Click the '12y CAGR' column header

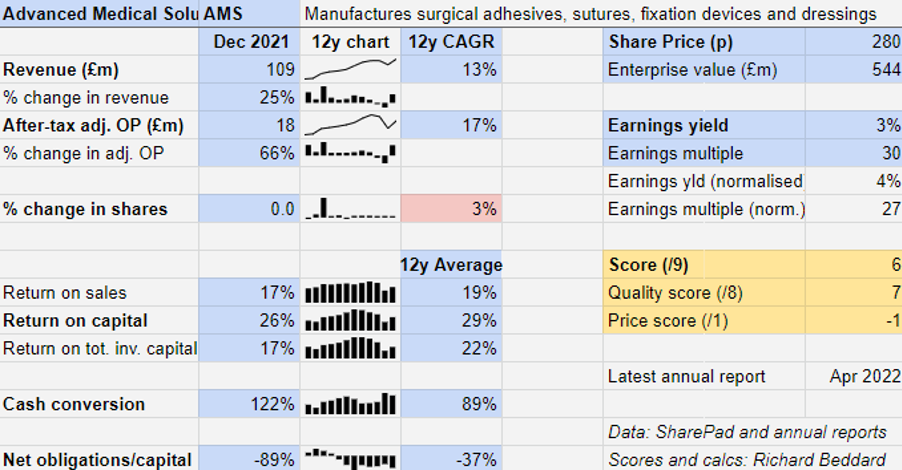coord(452,41)
